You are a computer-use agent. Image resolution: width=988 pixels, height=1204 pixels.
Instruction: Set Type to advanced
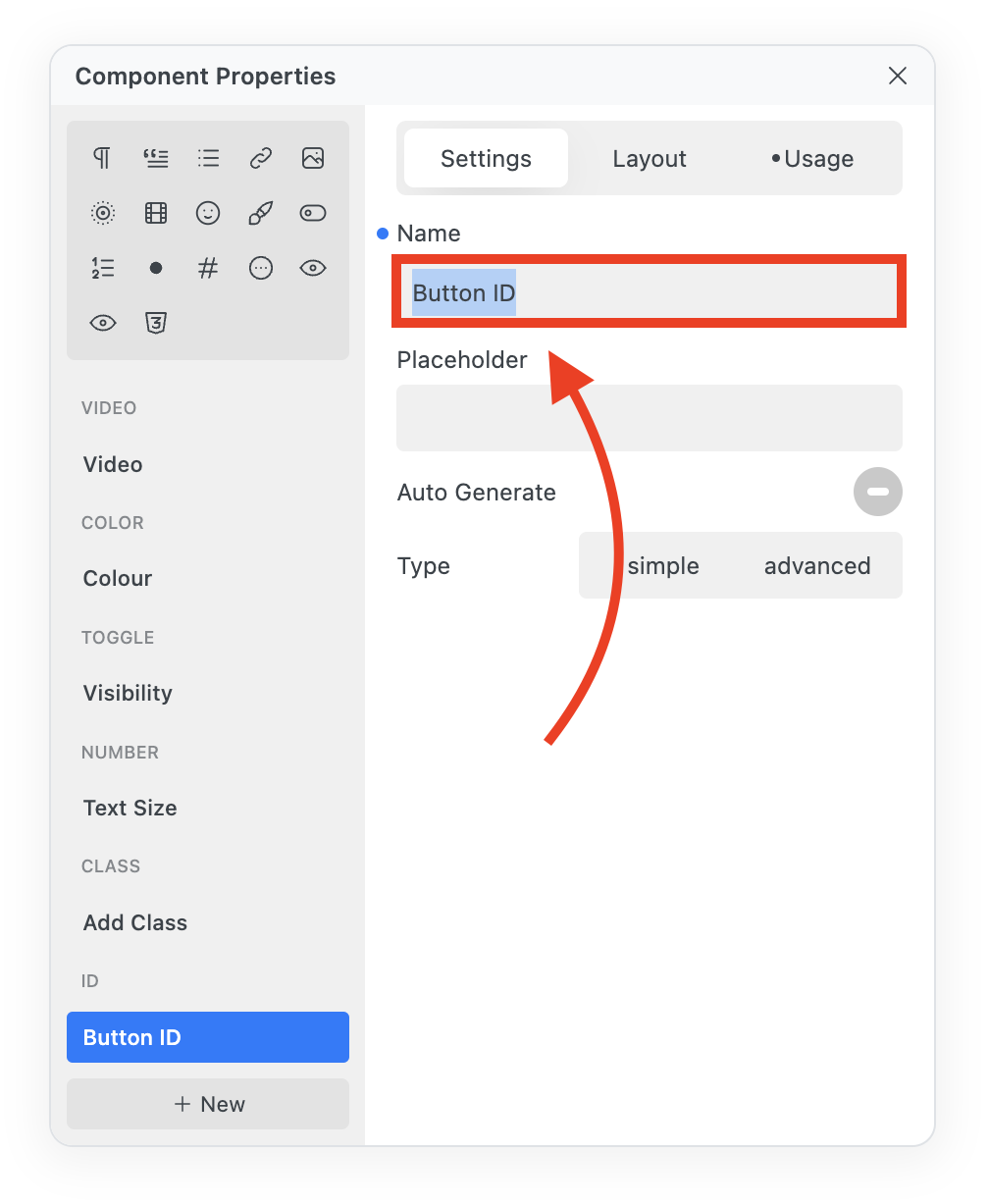(x=817, y=566)
